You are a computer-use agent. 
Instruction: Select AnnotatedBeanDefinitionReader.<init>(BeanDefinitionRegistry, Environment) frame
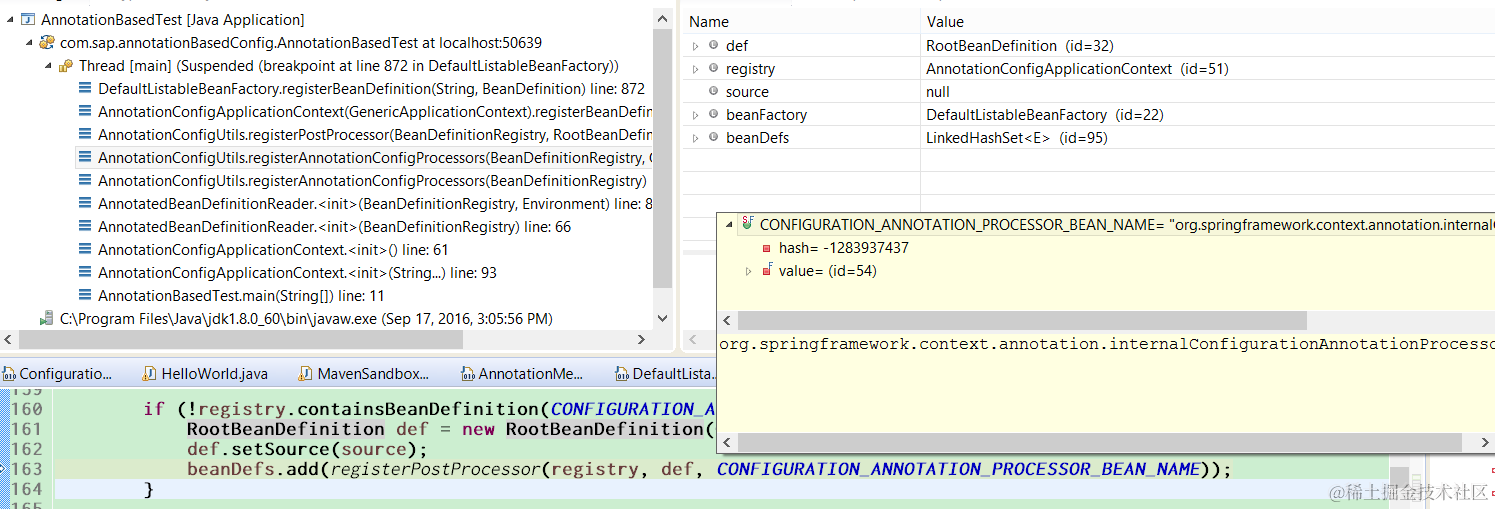click(x=375, y=204)
